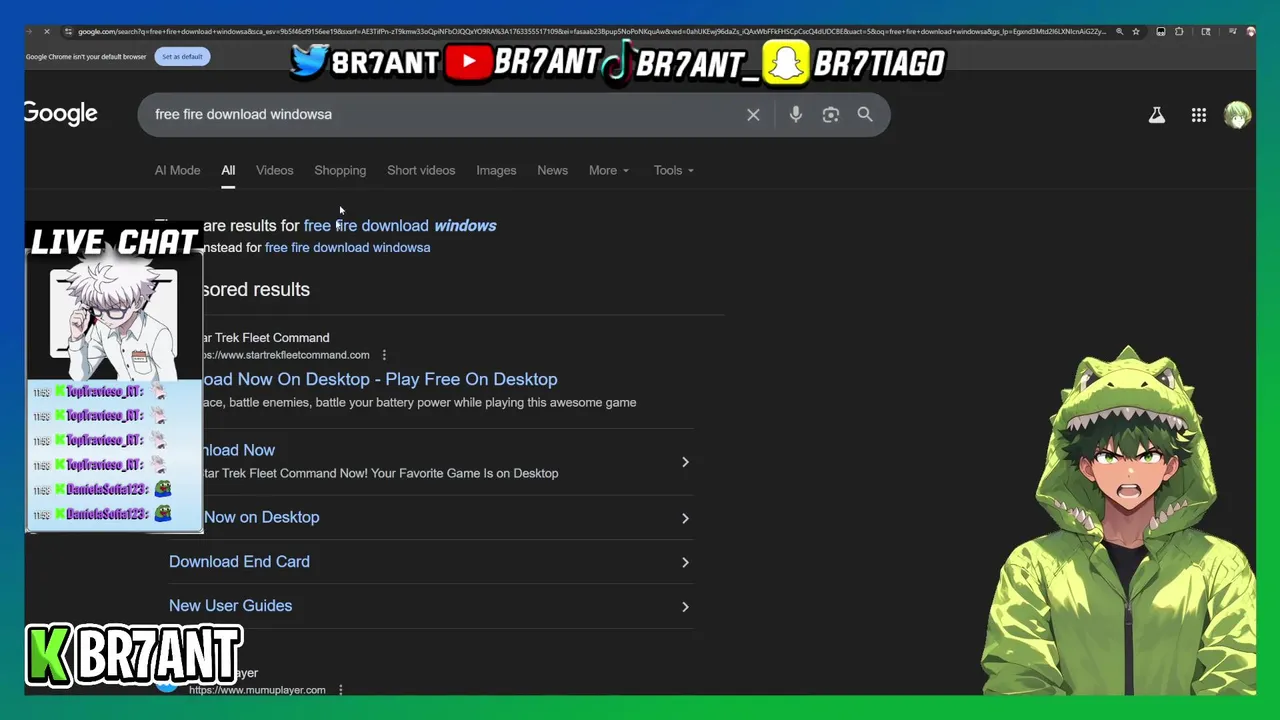Expand Download End Card chevron
Image resolution: width=1280 pixels, height=720 pixels.
[685, 562]
